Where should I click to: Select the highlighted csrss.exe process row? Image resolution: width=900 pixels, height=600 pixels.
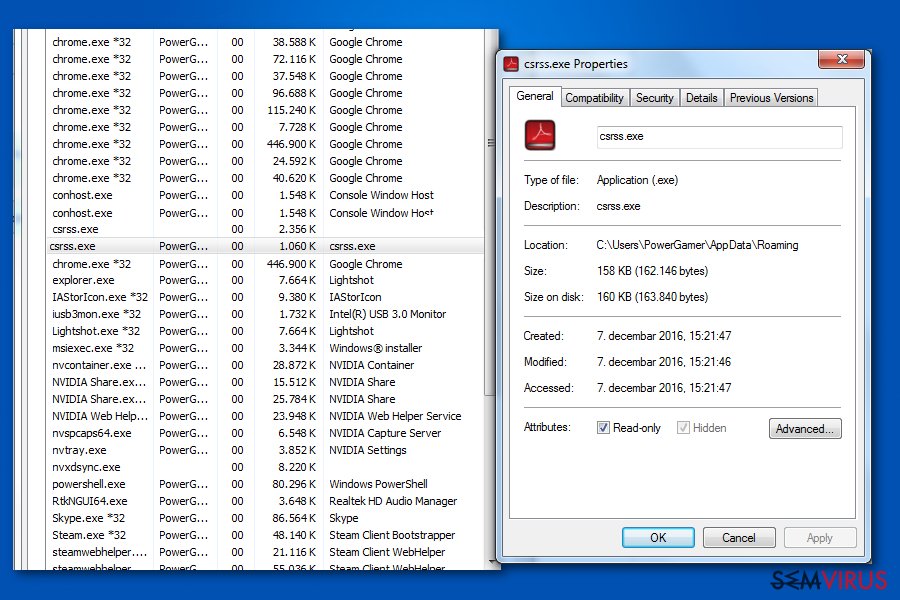click(x=250, y=246)
